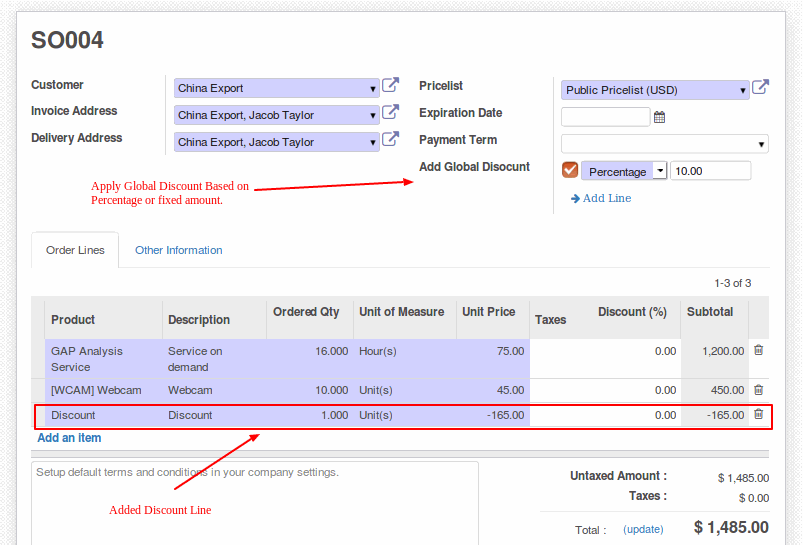Edit the -165.00 unit price cell

493,415
